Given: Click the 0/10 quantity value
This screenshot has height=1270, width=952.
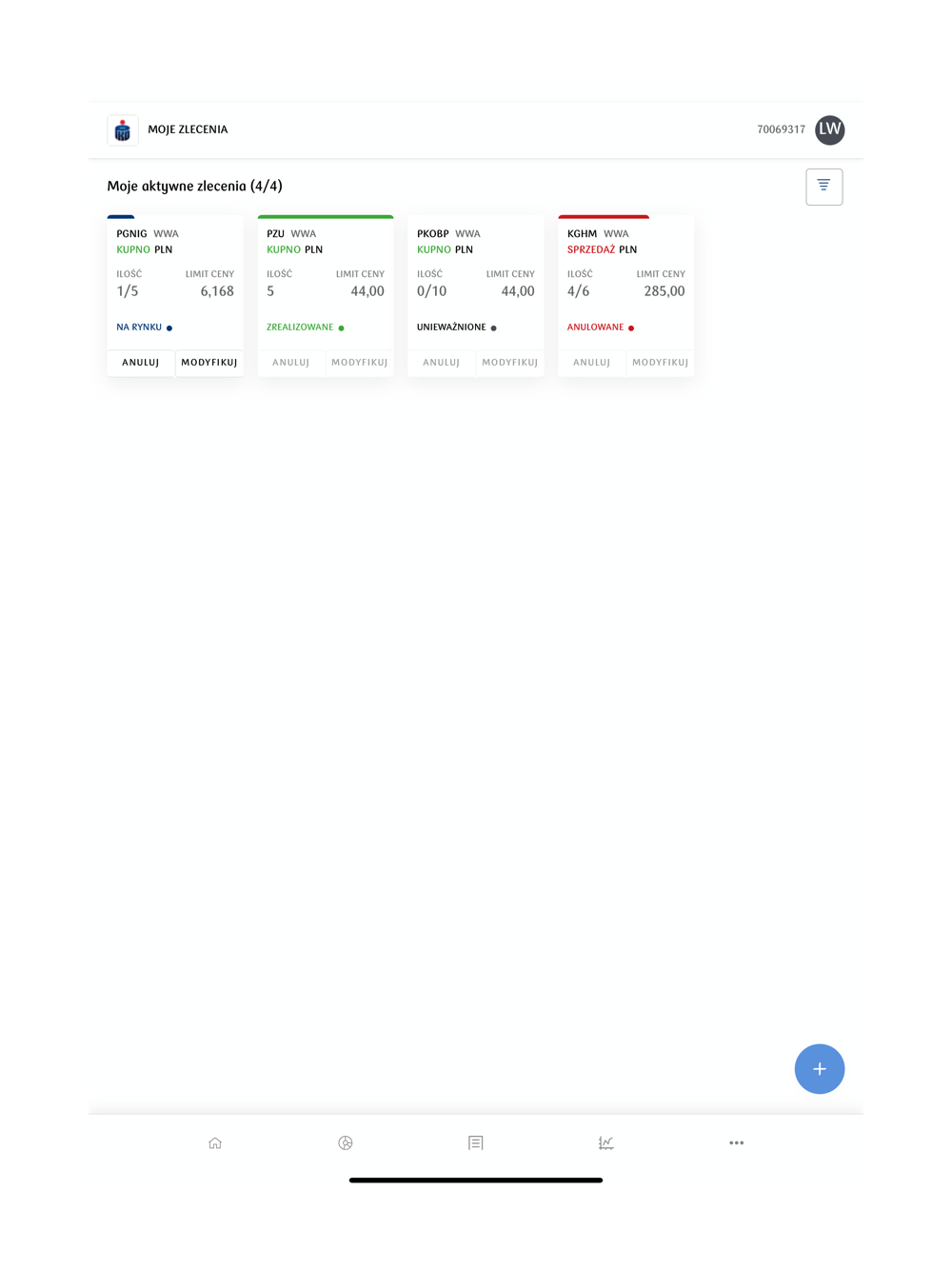Looking at the screenshot, I should pyautogui.click(x=432, y=291).
